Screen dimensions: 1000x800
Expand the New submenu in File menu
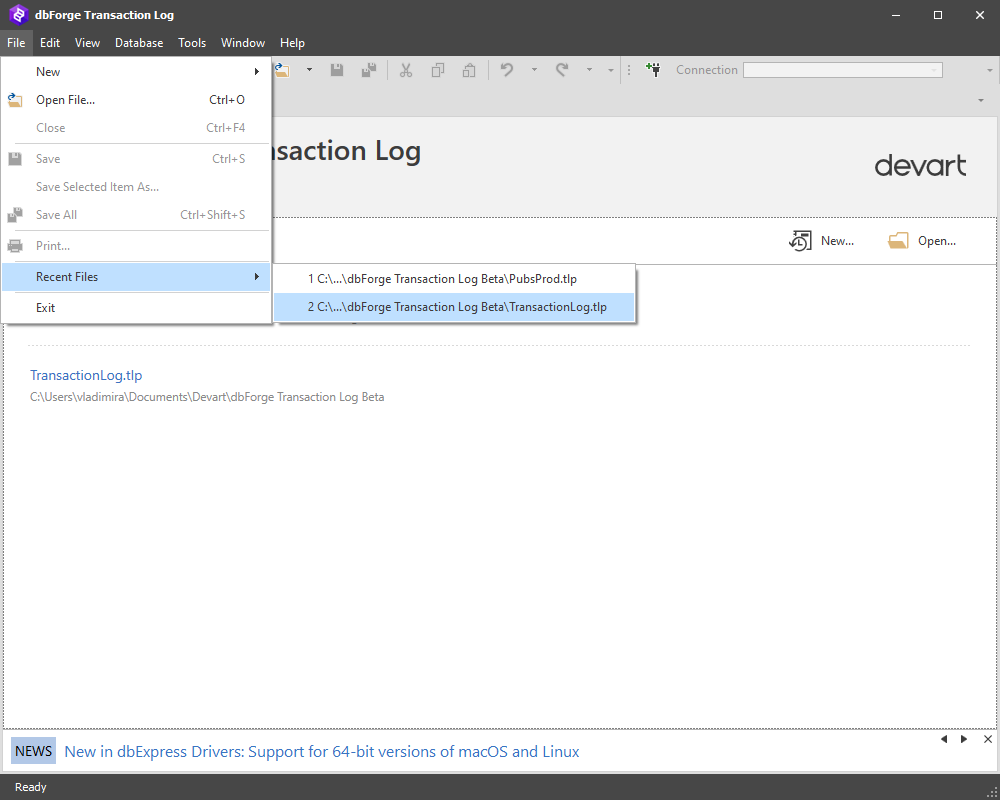tap(136, 71)
